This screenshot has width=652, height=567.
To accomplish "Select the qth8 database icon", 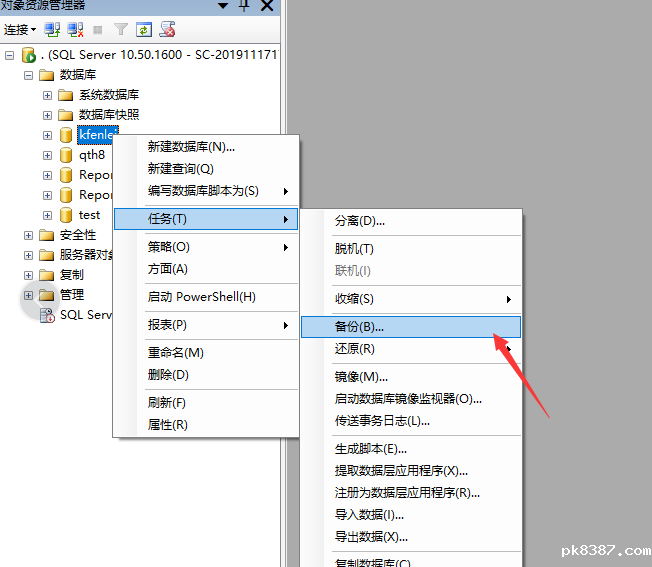I will pos(66,155).
